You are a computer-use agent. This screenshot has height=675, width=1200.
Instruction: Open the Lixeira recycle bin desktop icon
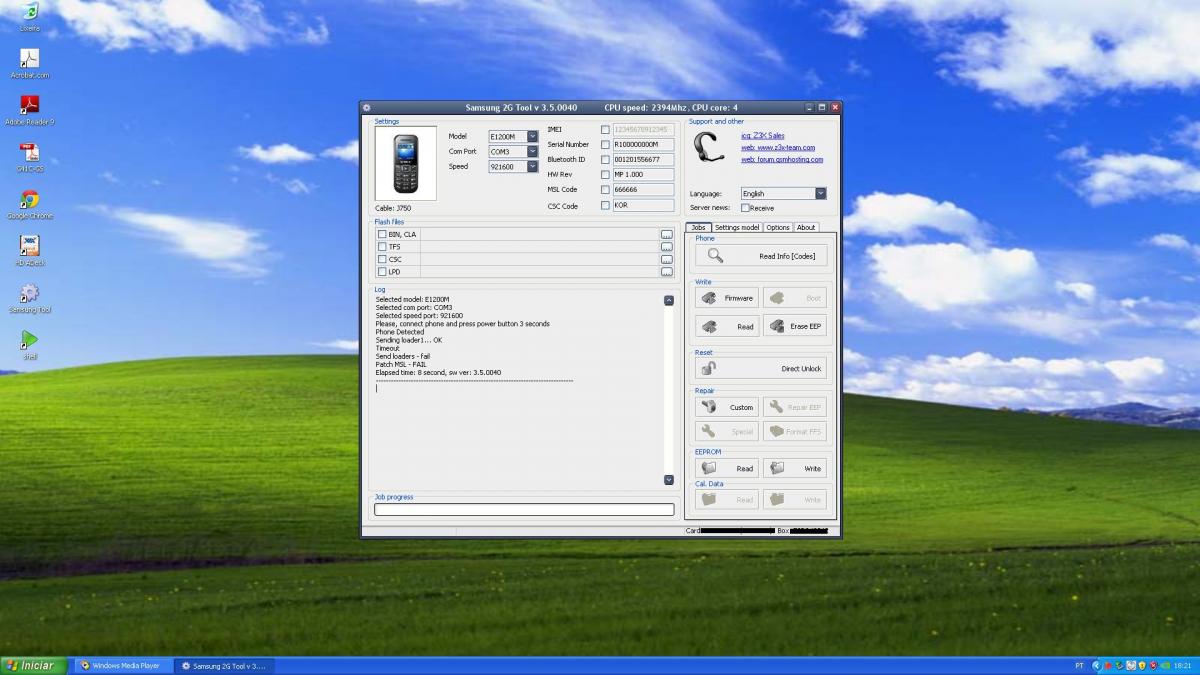[x=30, y=12]
